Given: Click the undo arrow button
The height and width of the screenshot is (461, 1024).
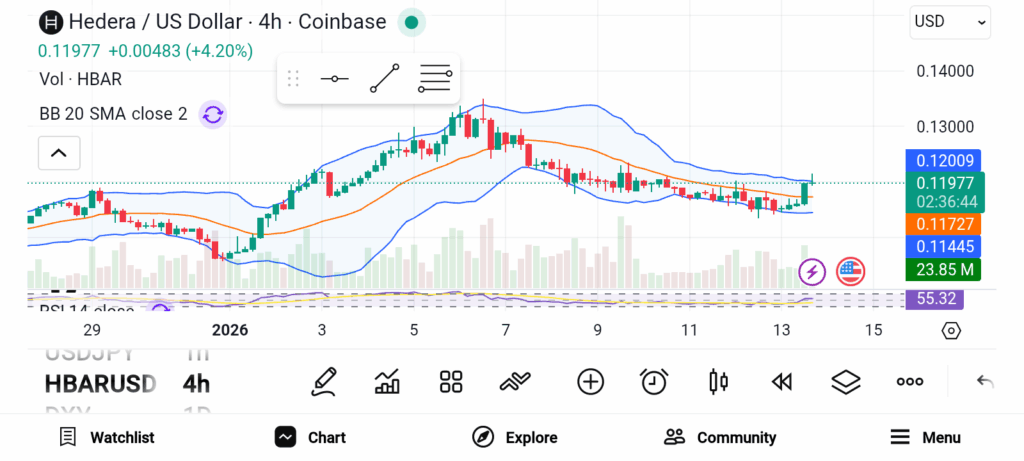Looking at the screenshot, I should [x=985, y=381].
